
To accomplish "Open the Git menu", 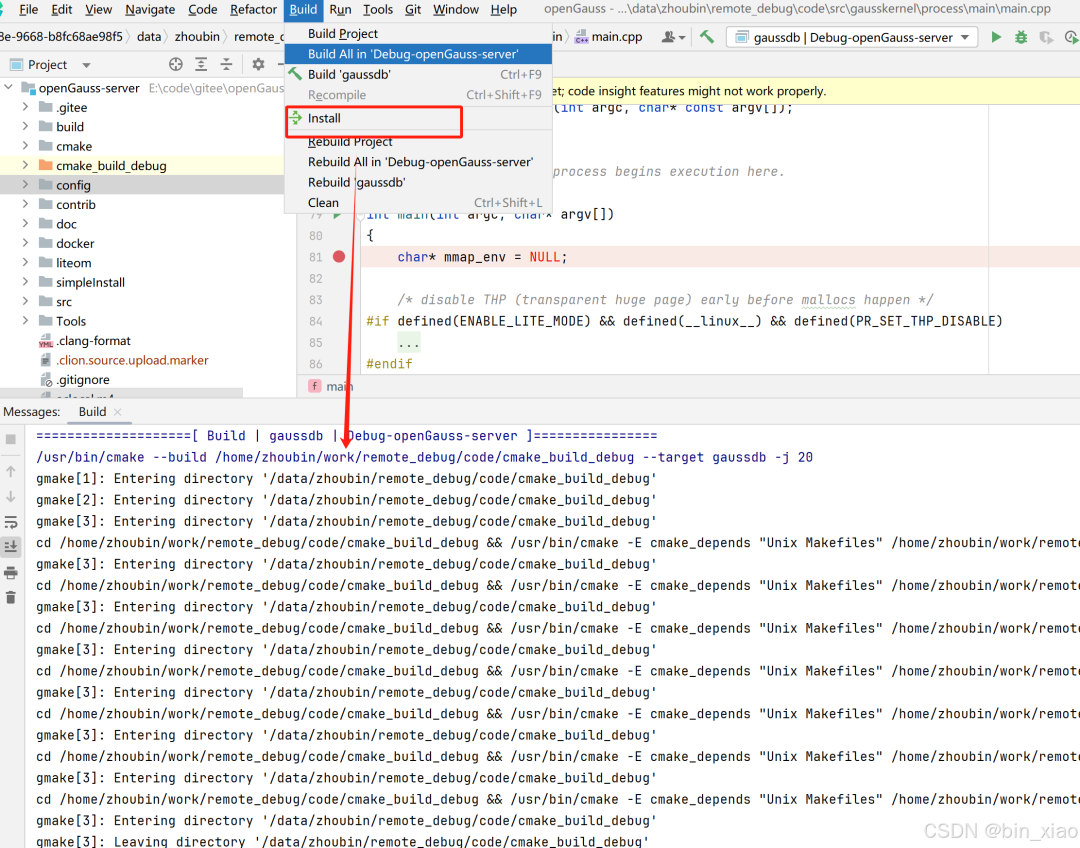I will [413, 10].
